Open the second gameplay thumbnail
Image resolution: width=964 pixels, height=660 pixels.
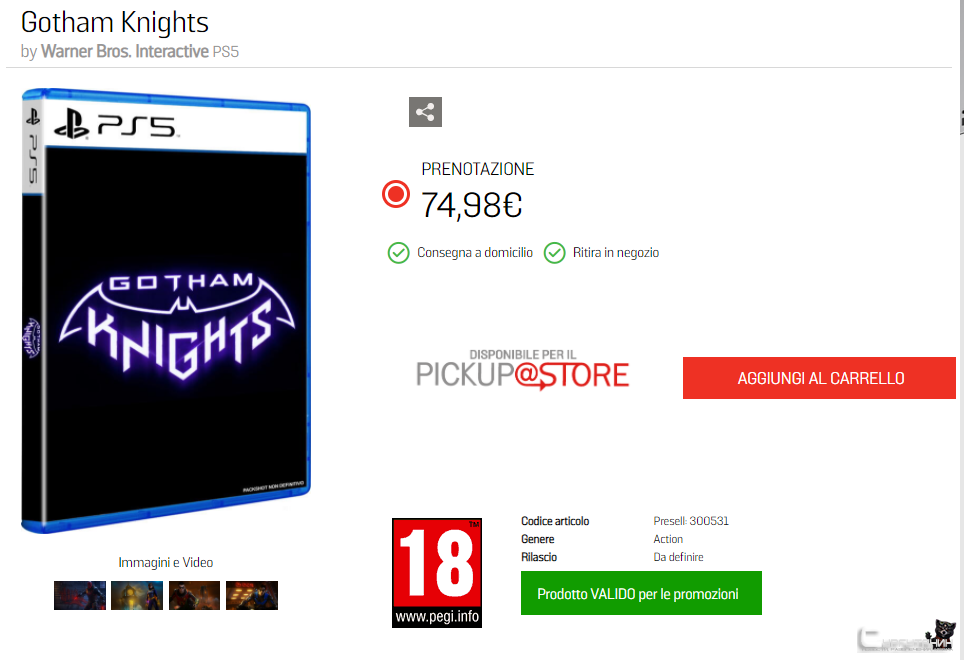137,595
